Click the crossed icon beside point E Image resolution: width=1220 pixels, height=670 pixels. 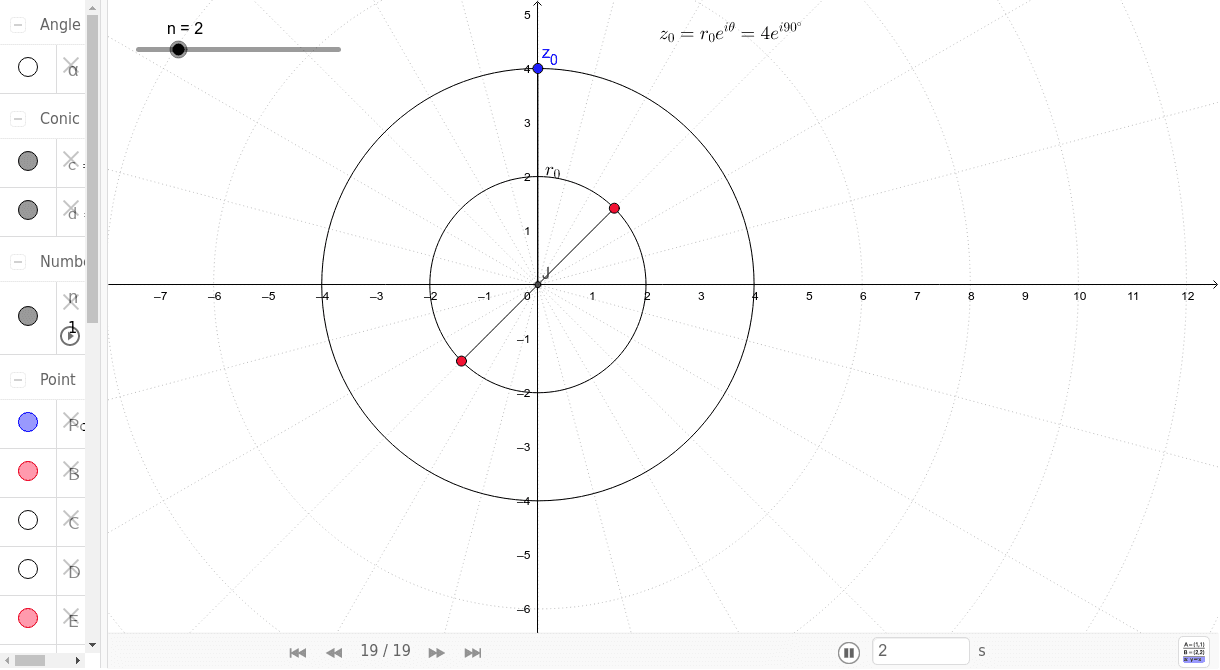tap(71, 617)
